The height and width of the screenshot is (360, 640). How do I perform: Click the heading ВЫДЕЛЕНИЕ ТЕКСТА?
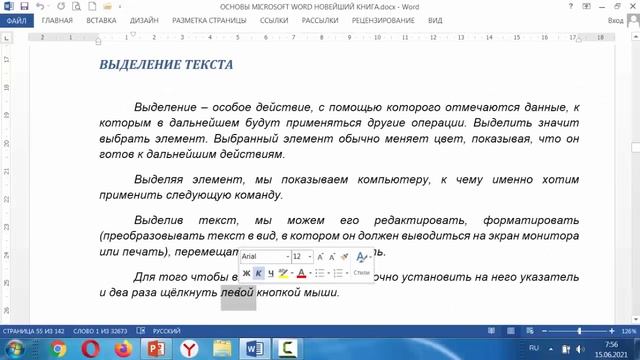166,64
